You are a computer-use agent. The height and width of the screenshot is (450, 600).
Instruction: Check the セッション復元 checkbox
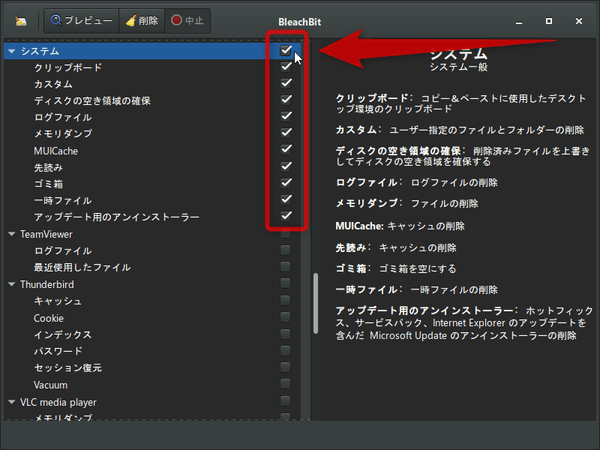click(x=285, y=367)
